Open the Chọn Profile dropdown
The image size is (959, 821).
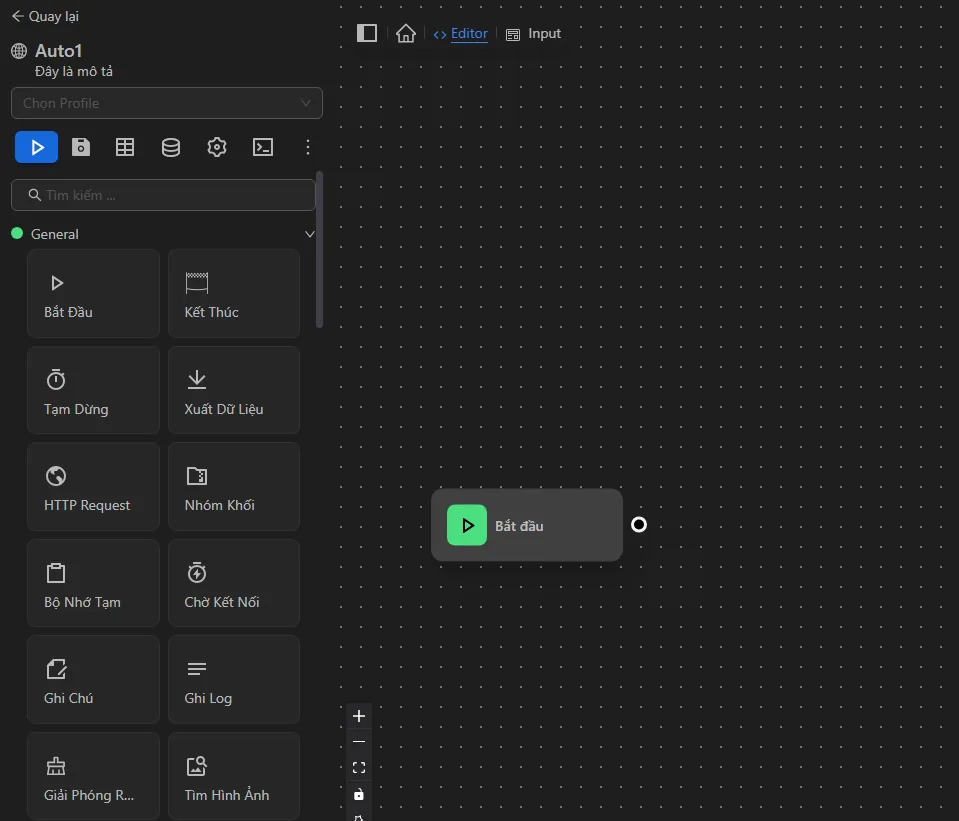pos(166,103)
